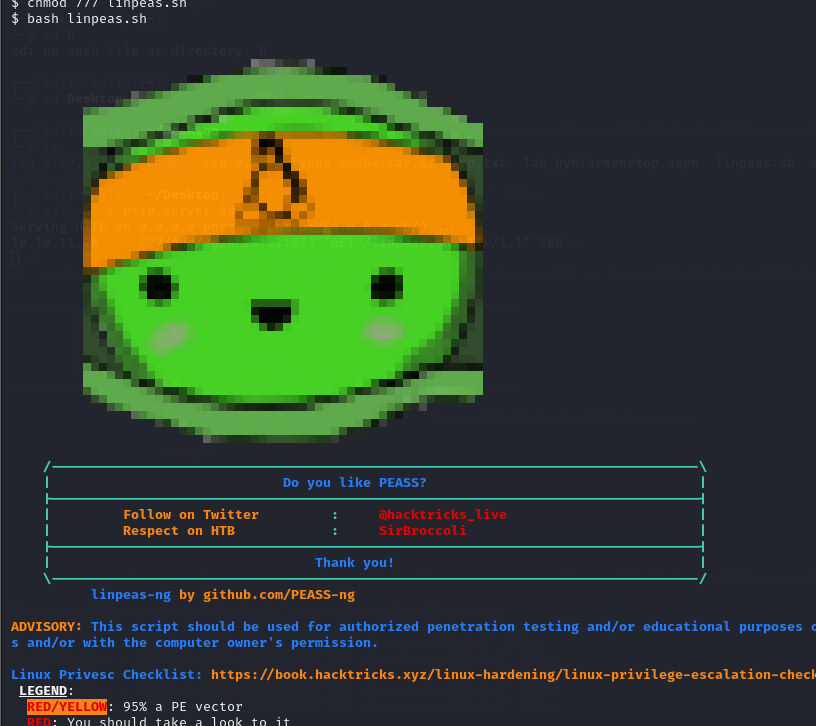Click the underlined "LEGEND" heading
816x726 pixels.
[x=43, y=691]
